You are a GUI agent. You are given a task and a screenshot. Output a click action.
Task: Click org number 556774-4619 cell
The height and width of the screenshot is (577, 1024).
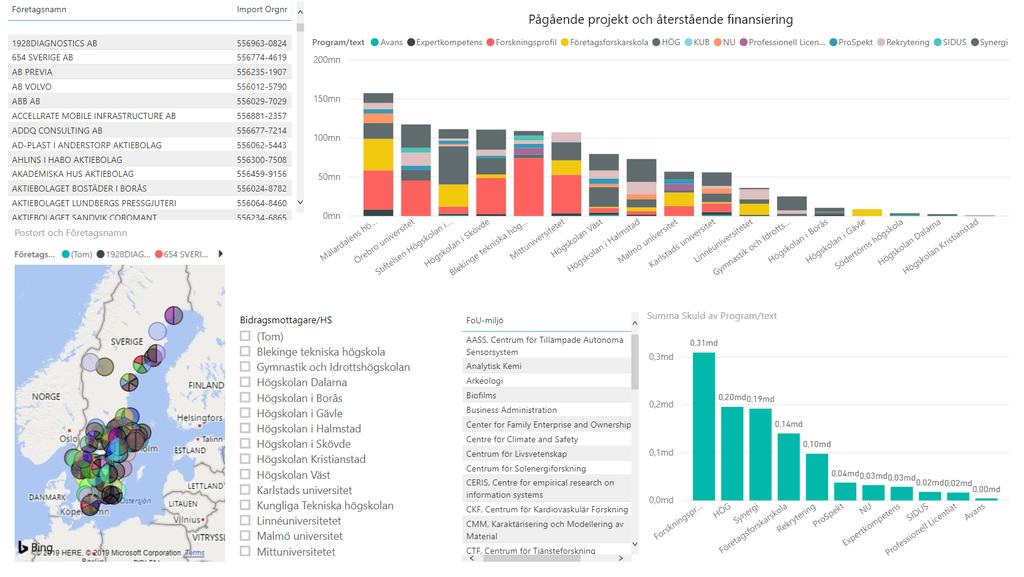[262, 57]
